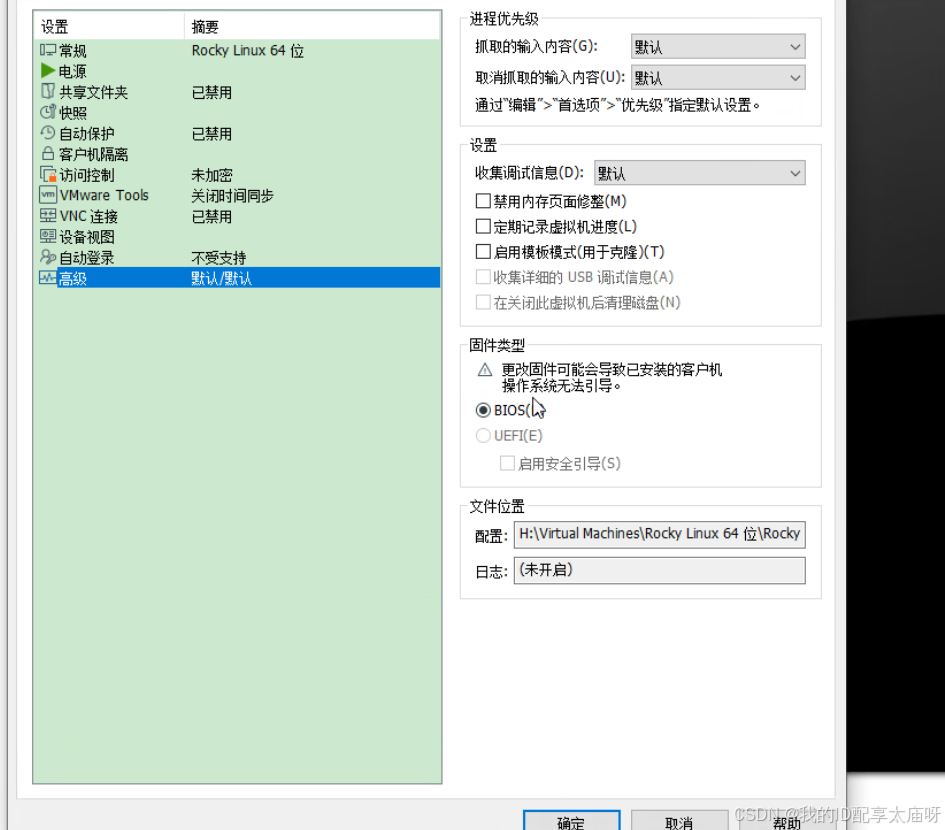
Task: Select the 设备视图 icon
Action: (x=48, y=236)
